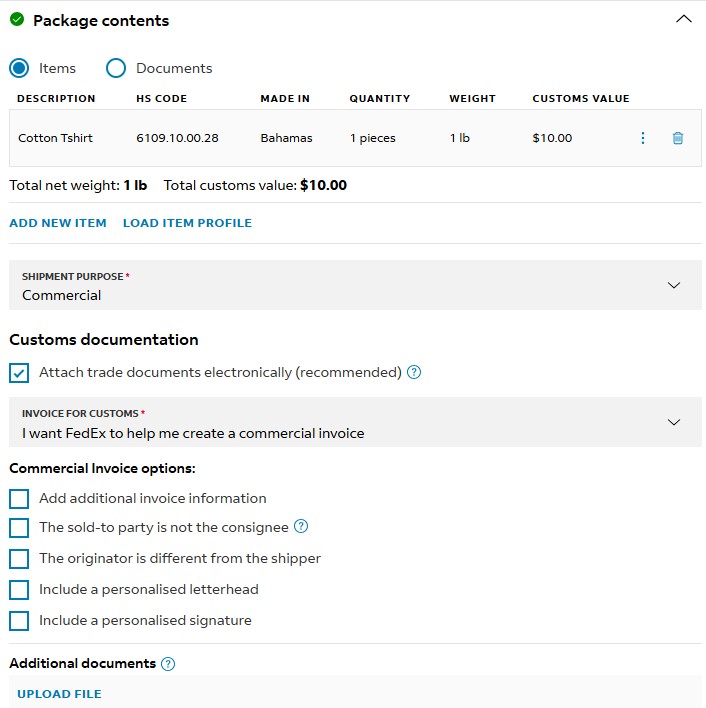Screen dimensions: 706x708
Task: Click Upload File for additional documents
Action: (59, 694)
